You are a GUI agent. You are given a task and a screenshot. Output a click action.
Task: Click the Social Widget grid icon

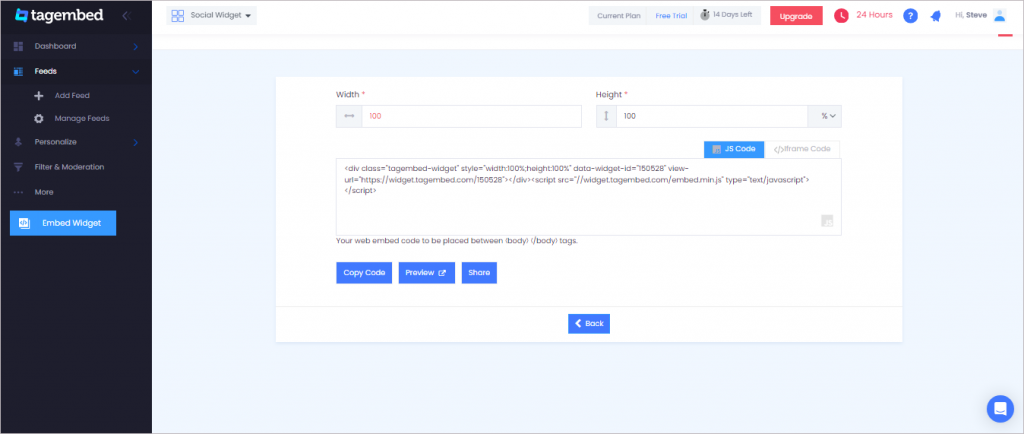[178, 16]
